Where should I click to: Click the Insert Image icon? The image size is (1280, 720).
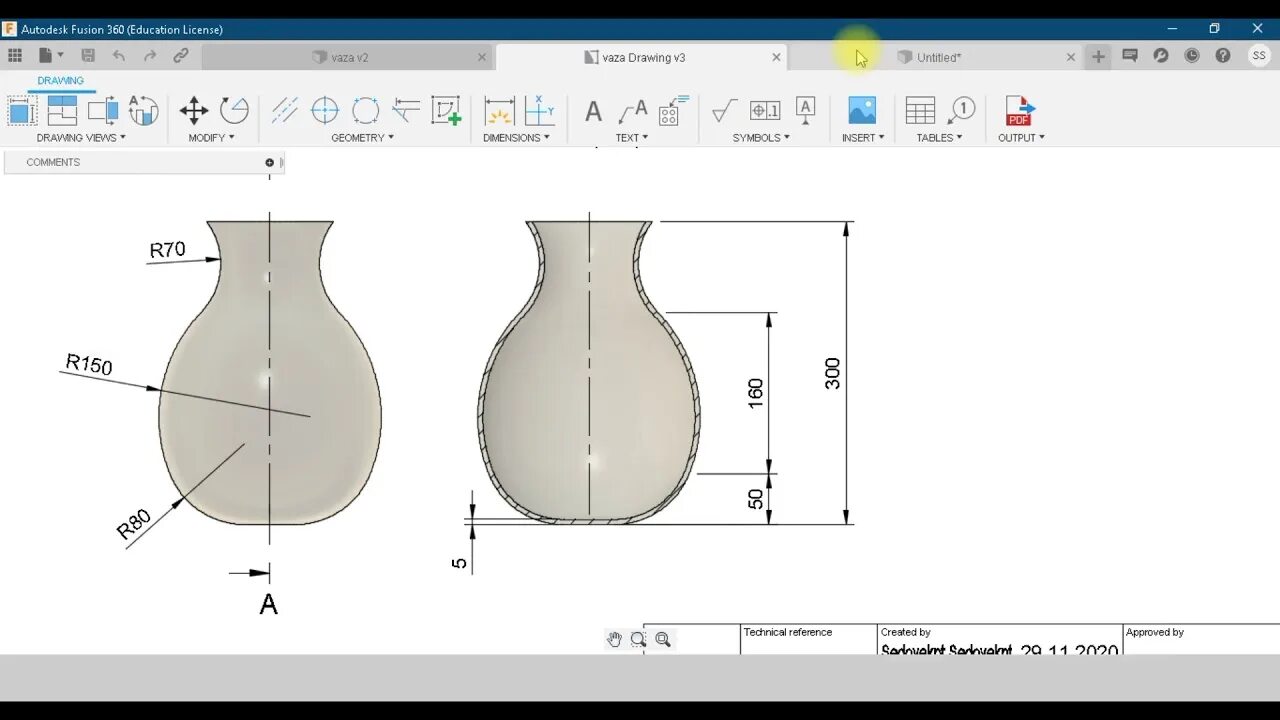point(862,110)
